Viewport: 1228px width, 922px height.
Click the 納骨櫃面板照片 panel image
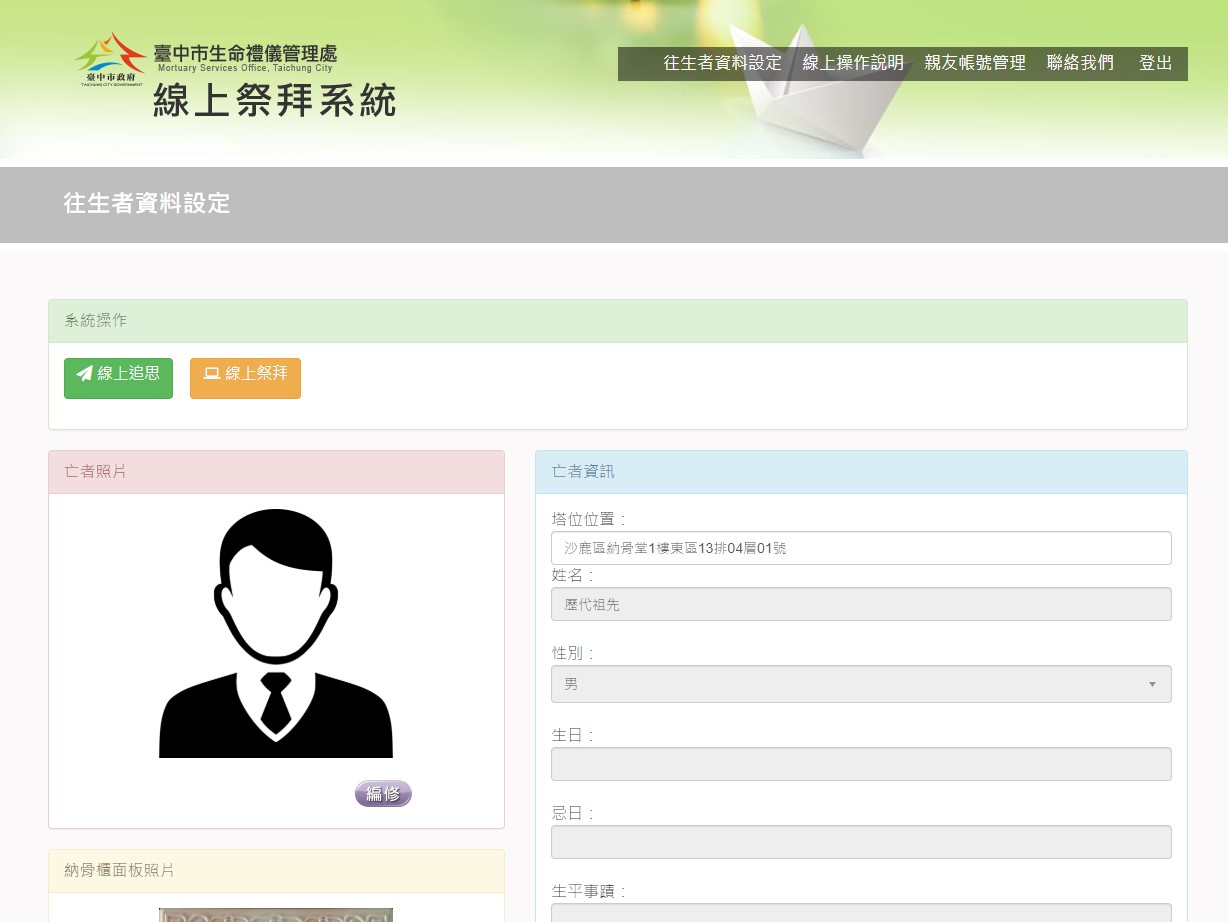coord(276,914)
